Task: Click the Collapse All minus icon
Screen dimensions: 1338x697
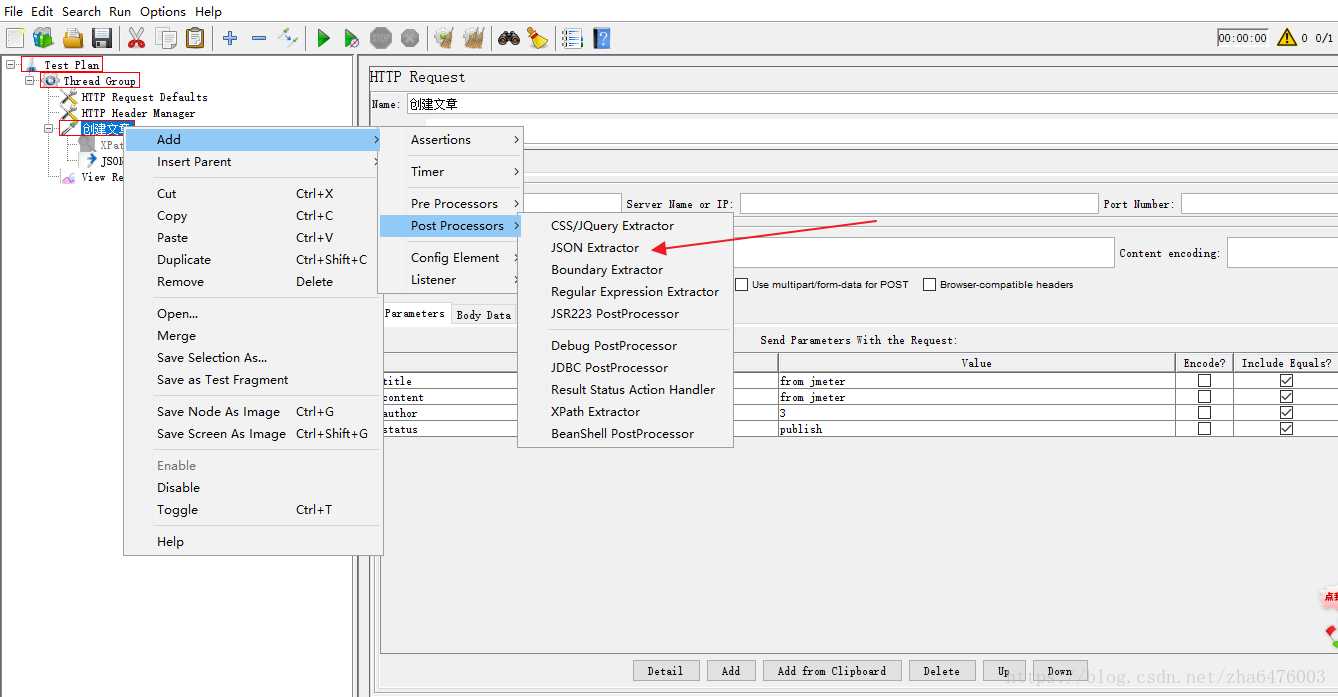Action: [x=259, y=38]
